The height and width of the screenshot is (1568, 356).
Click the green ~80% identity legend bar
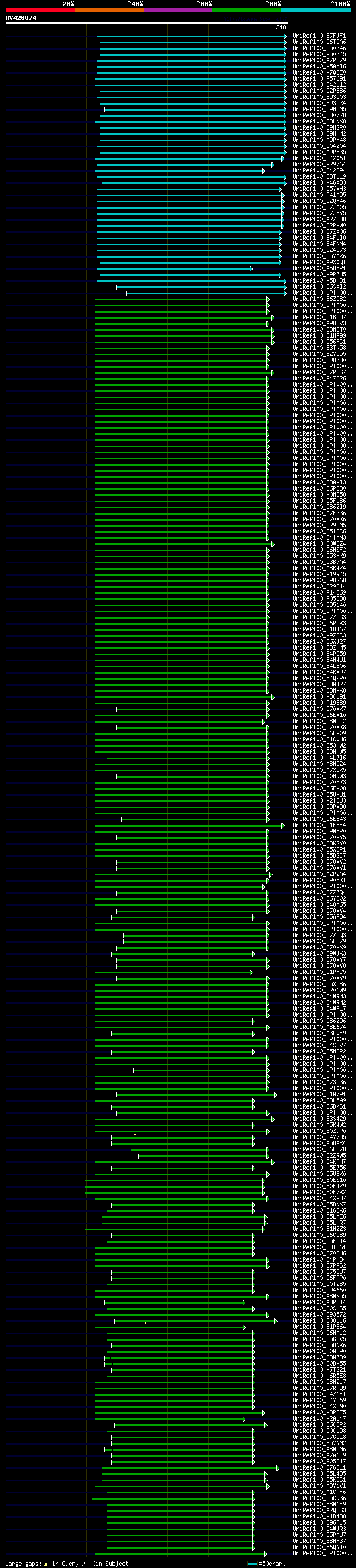[x=247, y=10]
